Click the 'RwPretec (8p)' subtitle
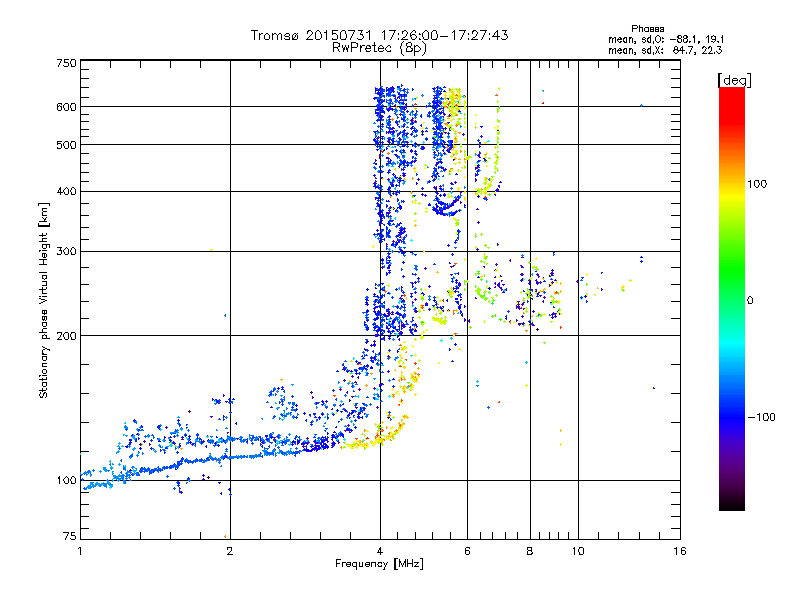This screenshot has width=800, height=600. 379,48
